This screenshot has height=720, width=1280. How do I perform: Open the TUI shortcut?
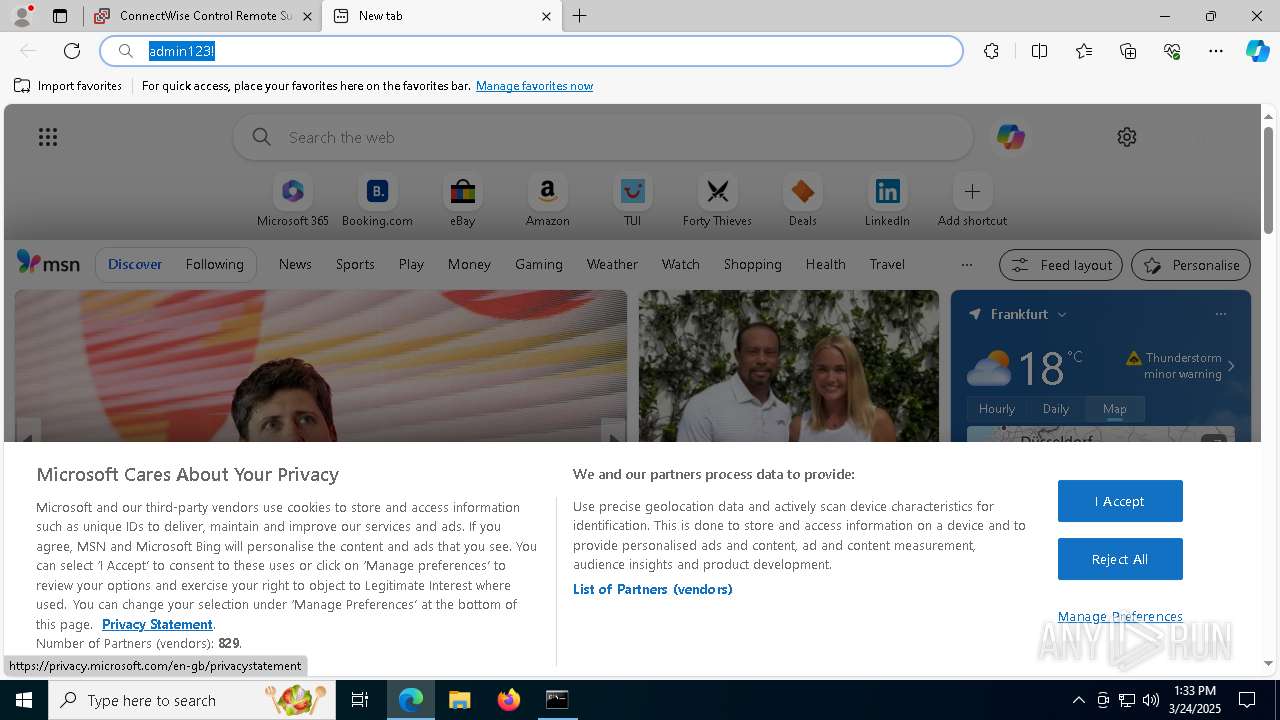tap(632, 201)
